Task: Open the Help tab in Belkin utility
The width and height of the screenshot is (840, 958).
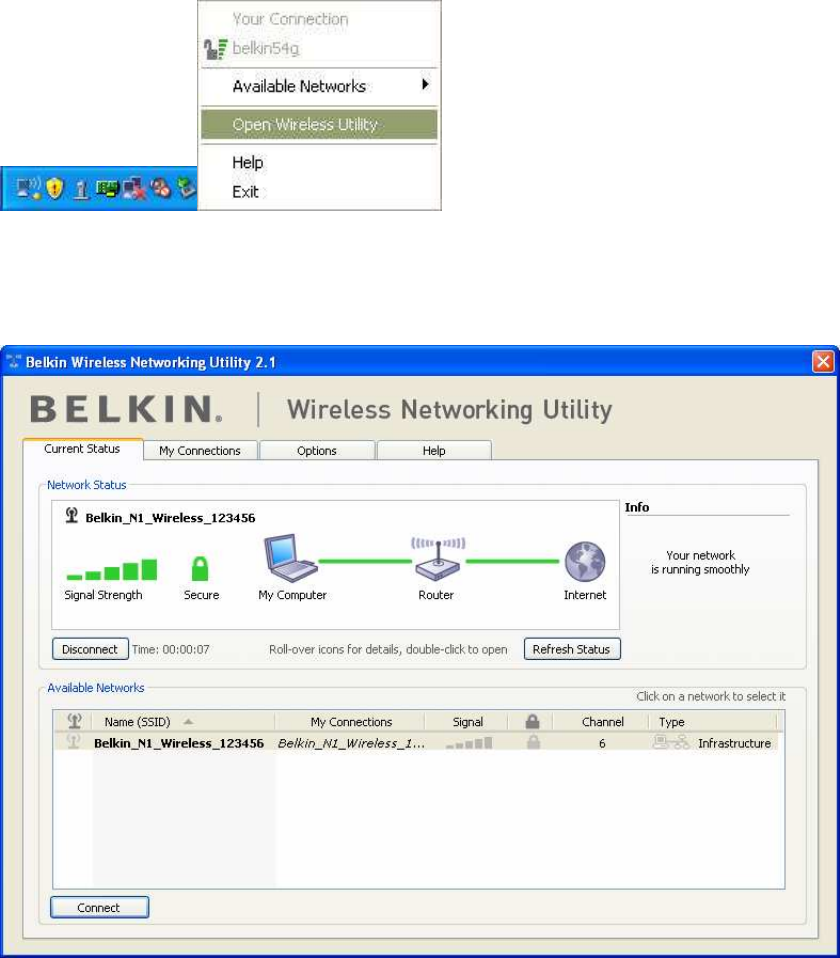Action: [x=434, y=451]
